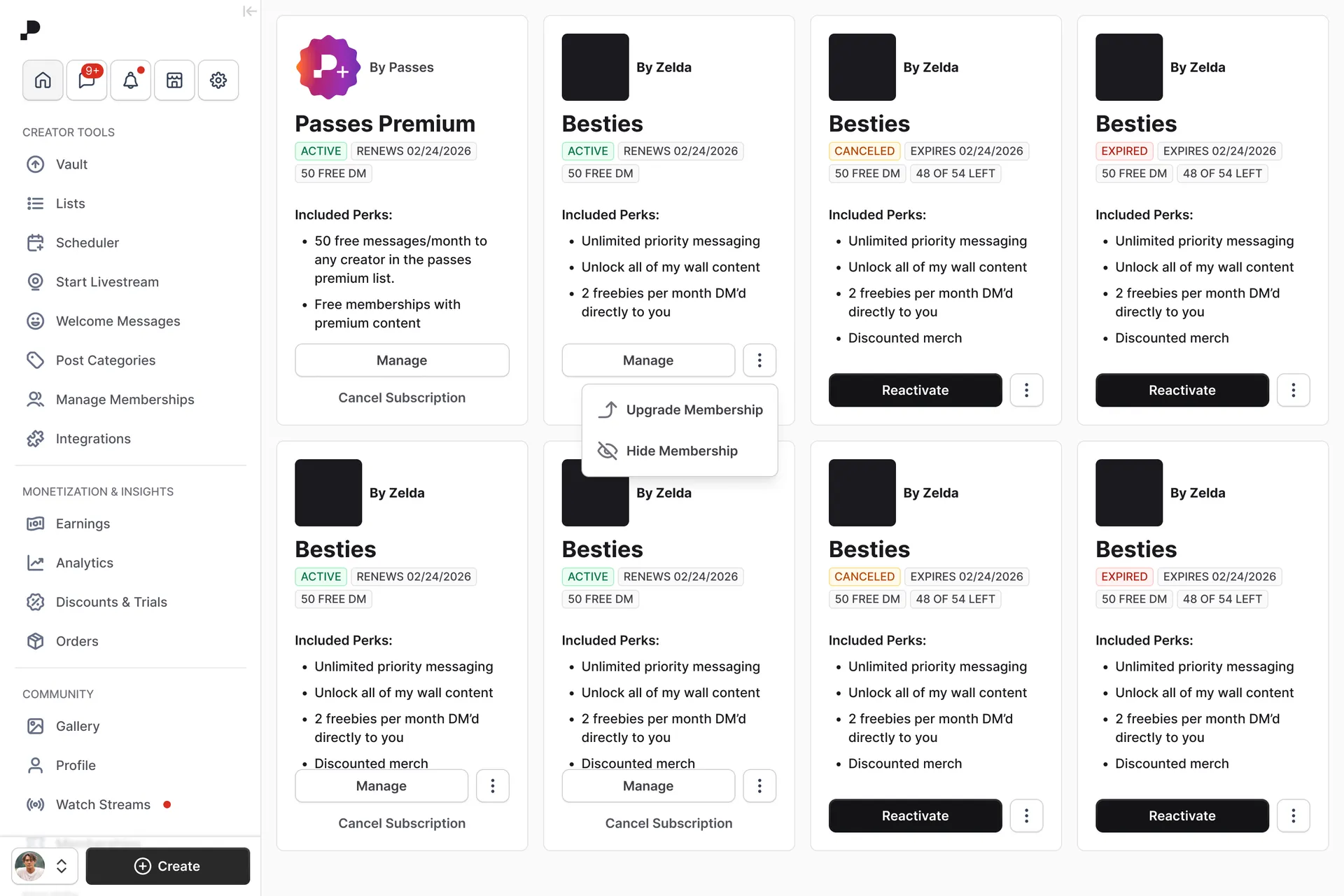Image resolution: width=1344 pixels, height=896 pixels.
Task: Click the Create button
Action: point(168,866)
